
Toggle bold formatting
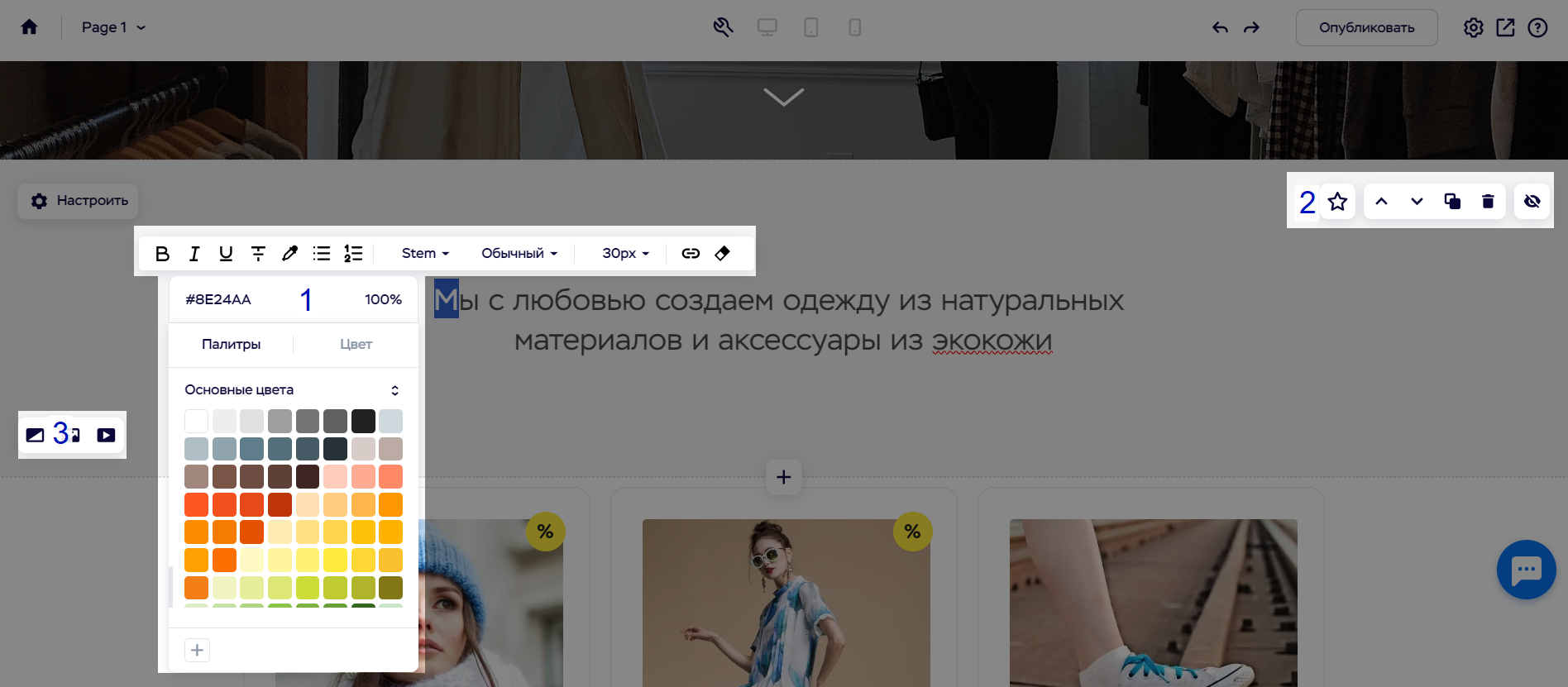click(x=162, y=253)
